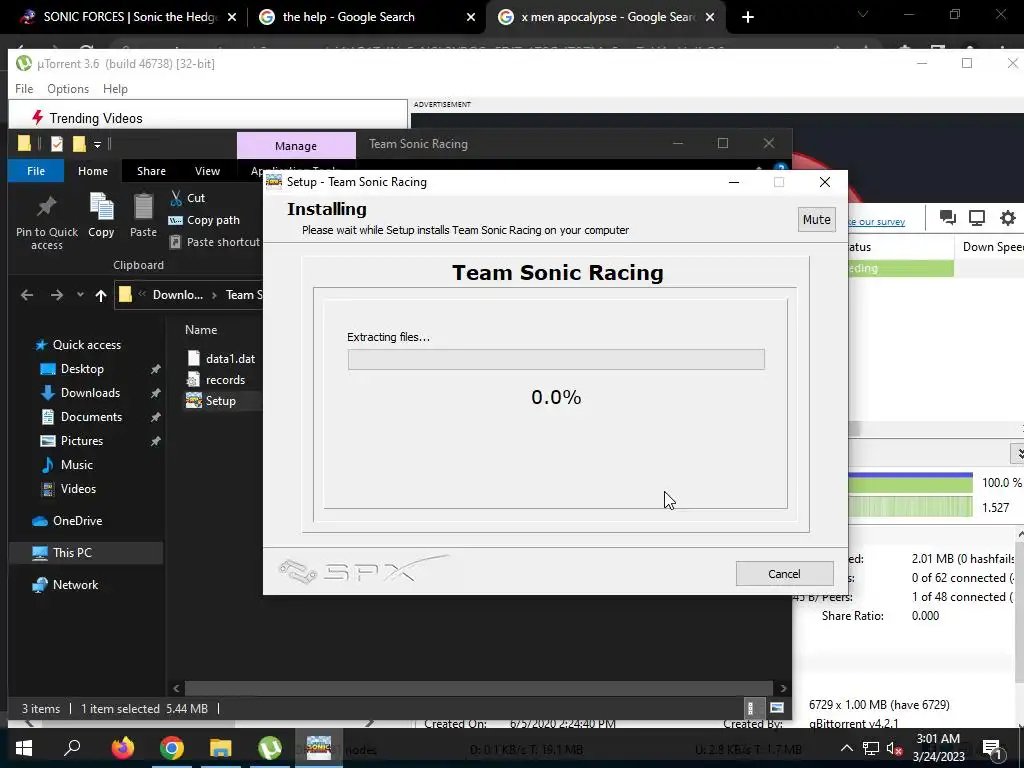Viewport: 1024px width, 768px height.
Task: Click the horizontal scrollbar in File Explorer
Action: 479,688
